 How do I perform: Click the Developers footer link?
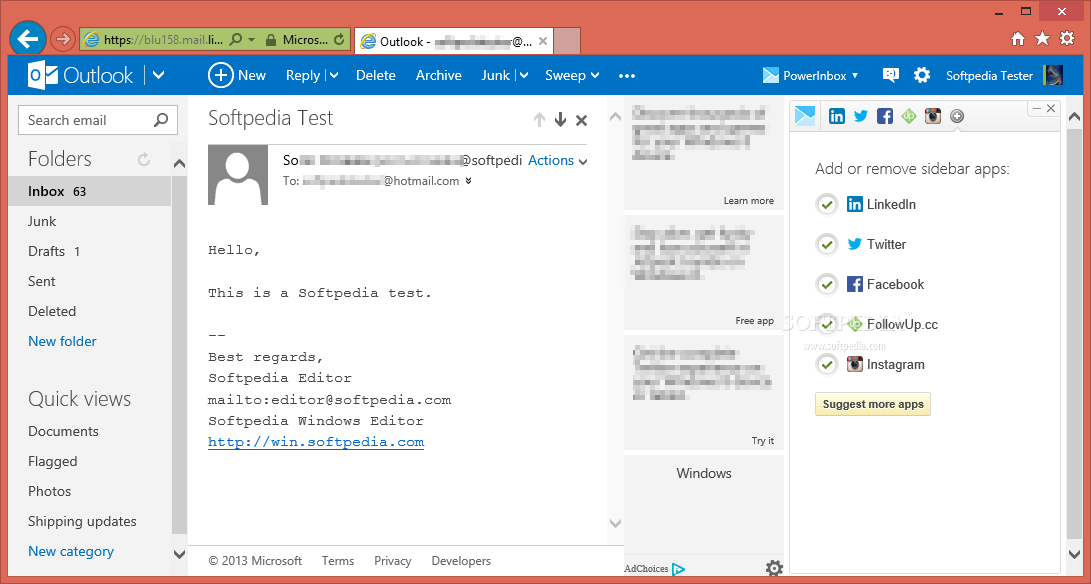(x=461, y=561)
